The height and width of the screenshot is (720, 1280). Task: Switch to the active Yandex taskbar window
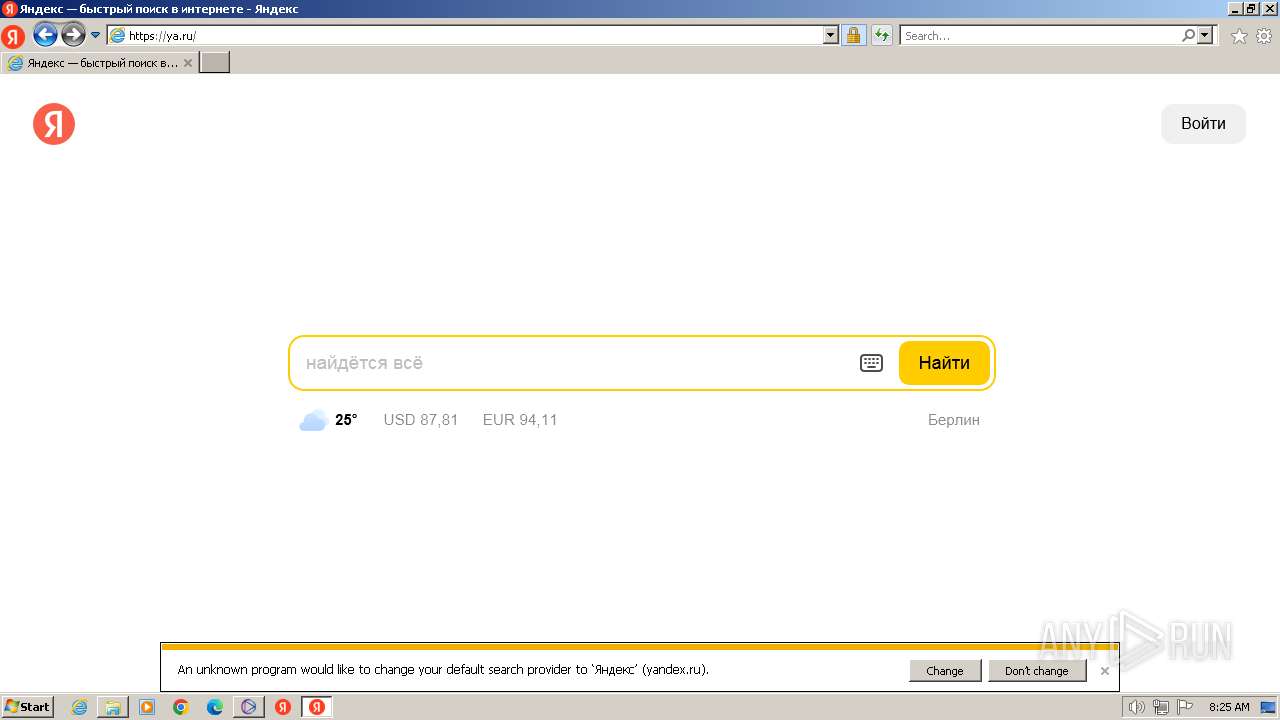click(x=317, y=707)
